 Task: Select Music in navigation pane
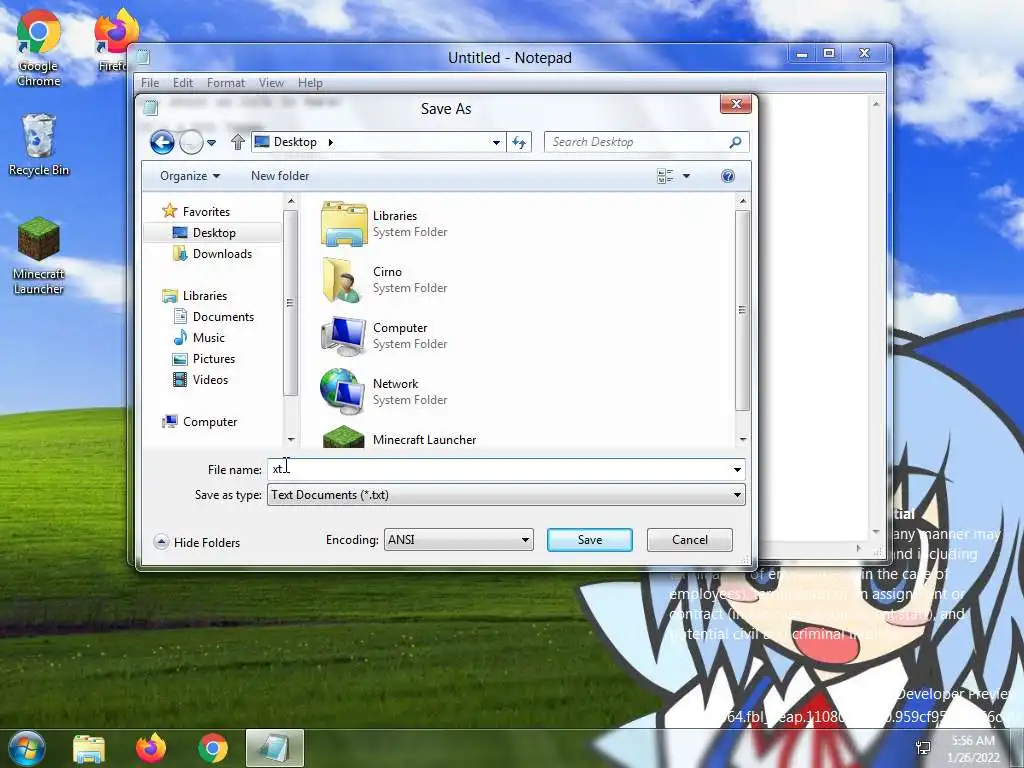(208, 338)
